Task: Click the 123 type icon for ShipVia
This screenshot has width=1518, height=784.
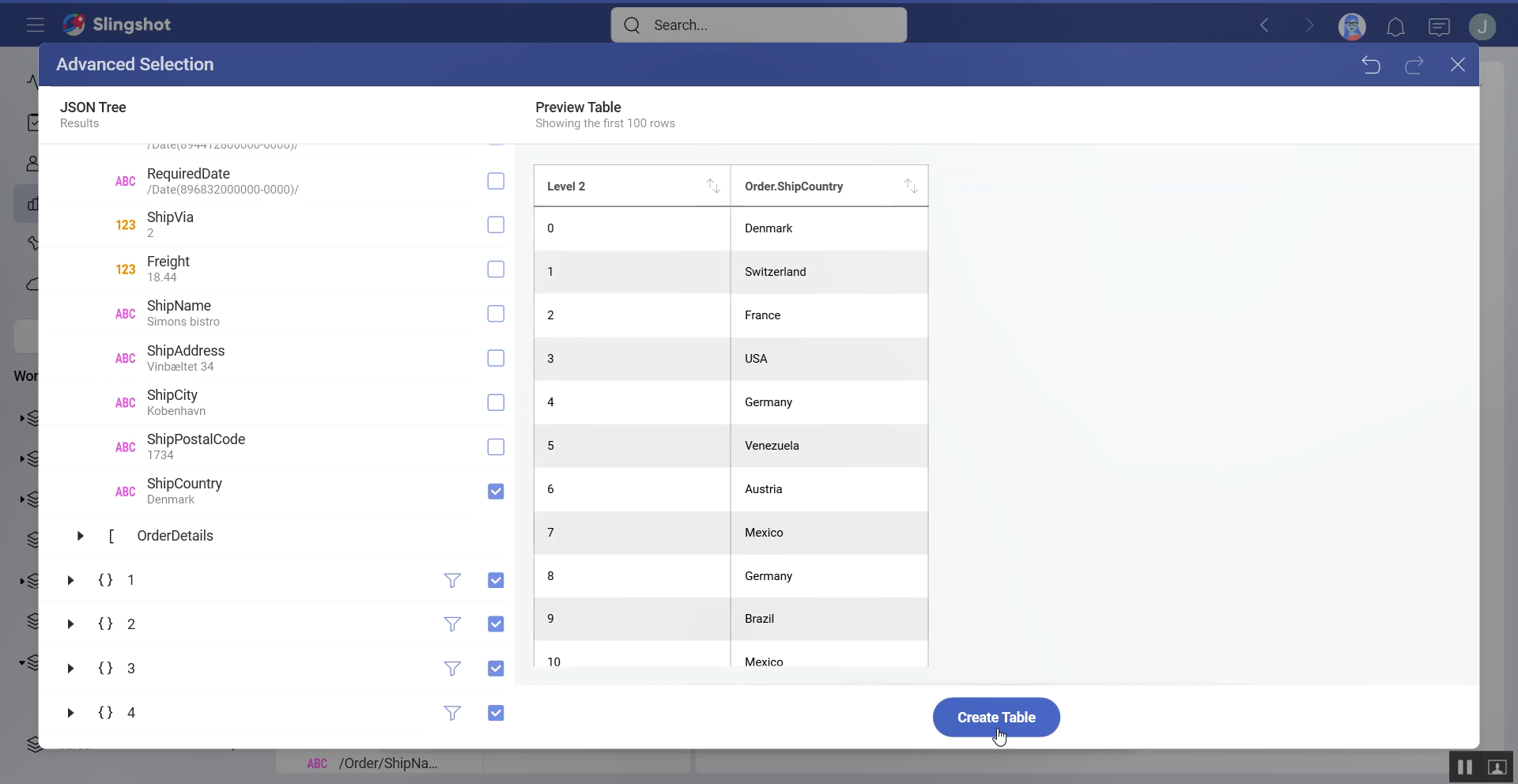Action: coord(126,225)
